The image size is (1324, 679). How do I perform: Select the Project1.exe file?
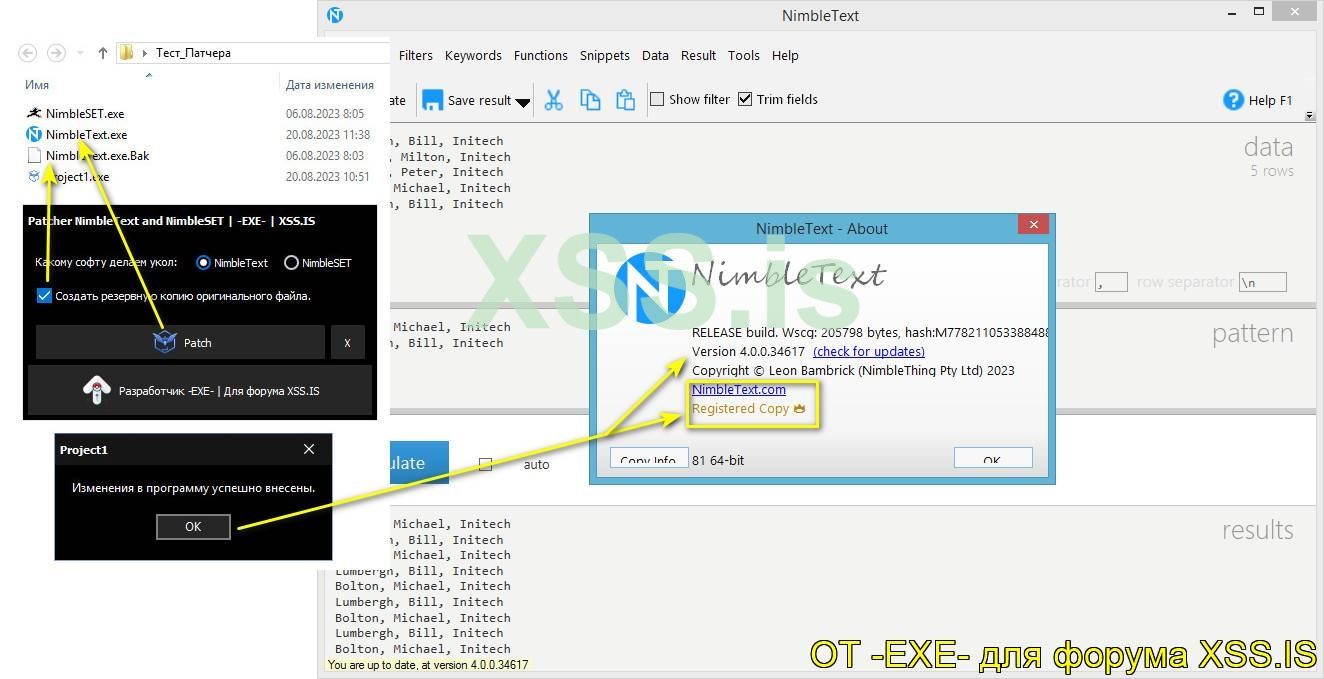point(78,177)
